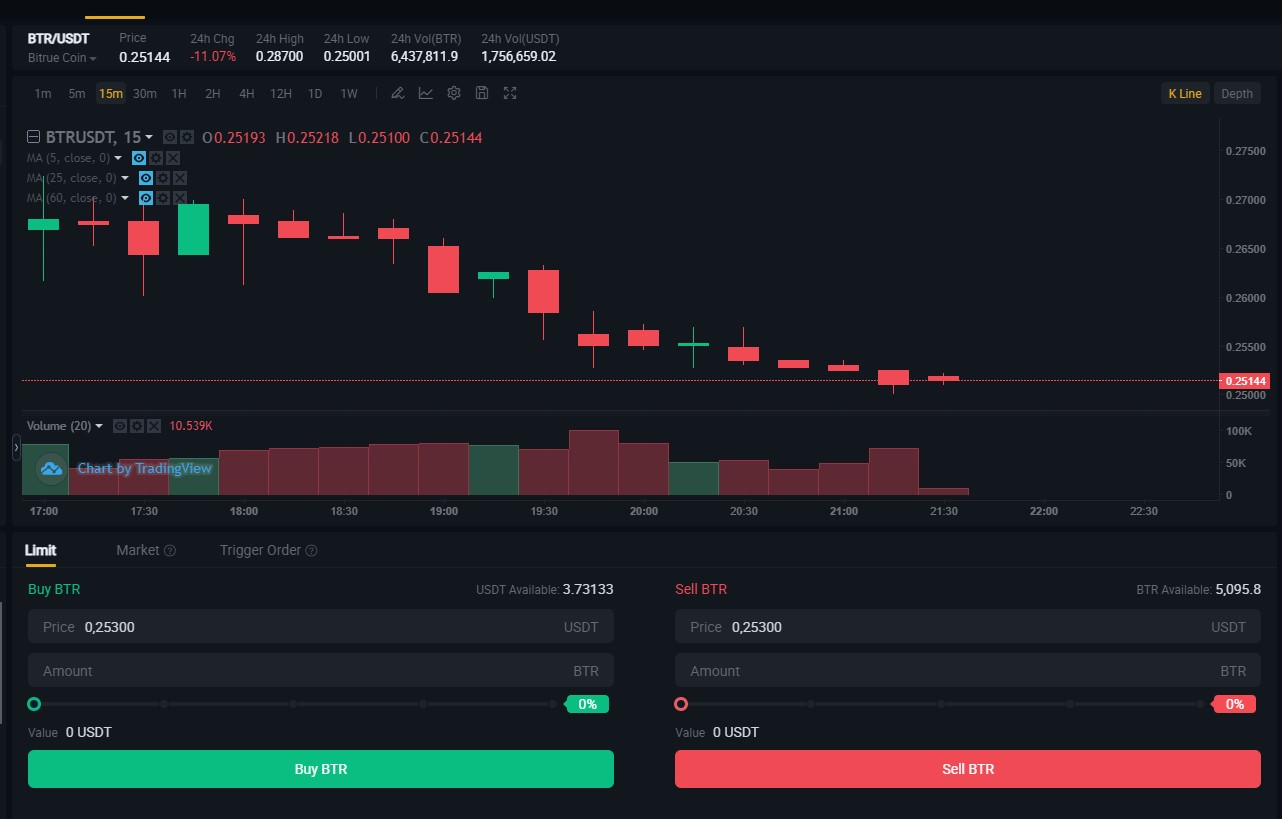Toggle visibility eye of BTRUSDT series
Screen dimensions: 1282x819
point(170,137)
